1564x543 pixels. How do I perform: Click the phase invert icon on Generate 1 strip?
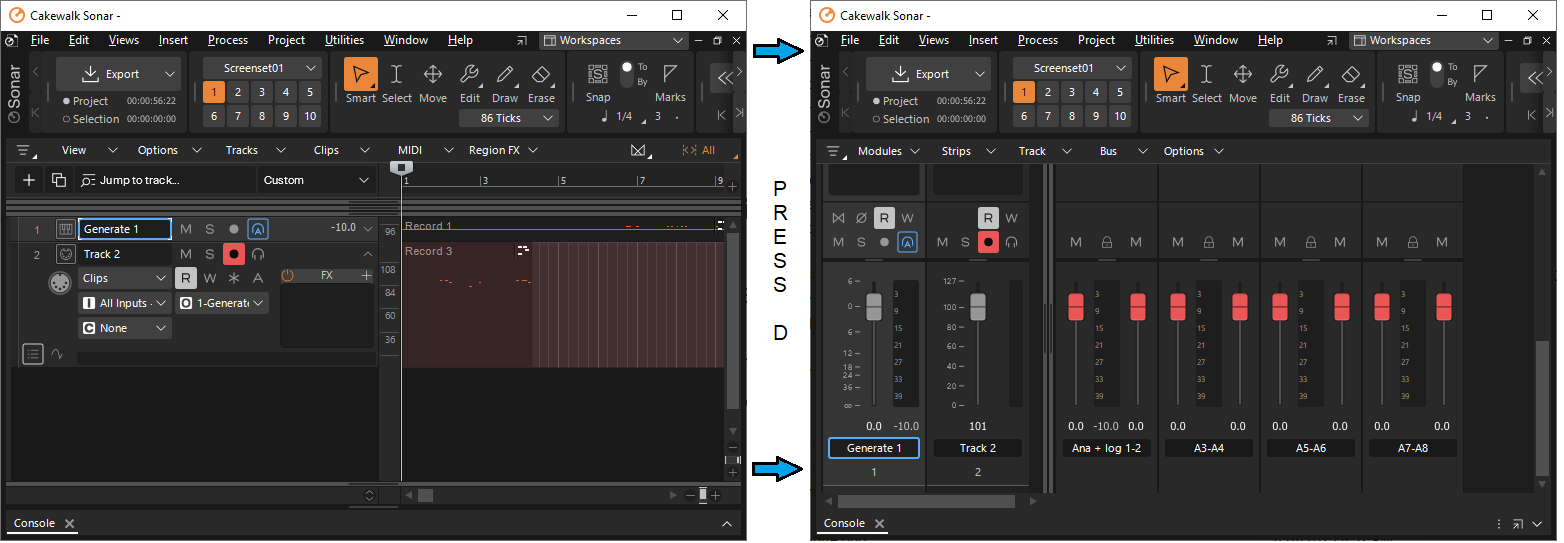click(x=861, y=218)
